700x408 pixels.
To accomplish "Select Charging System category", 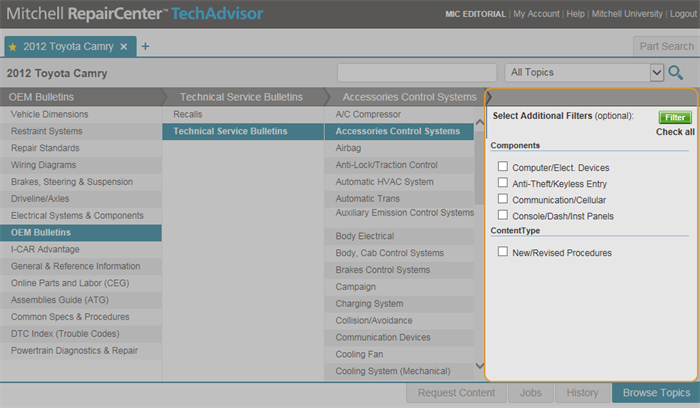I will point(399,304).
